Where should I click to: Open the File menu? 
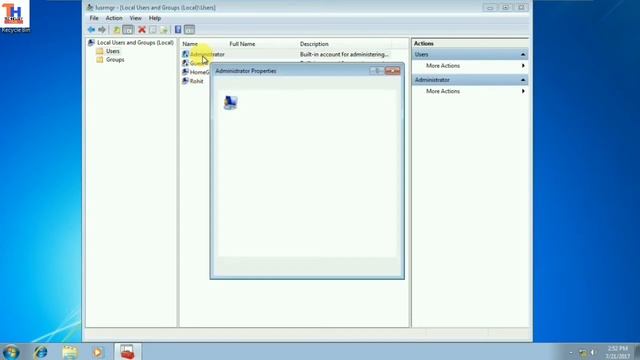(94, 18)
